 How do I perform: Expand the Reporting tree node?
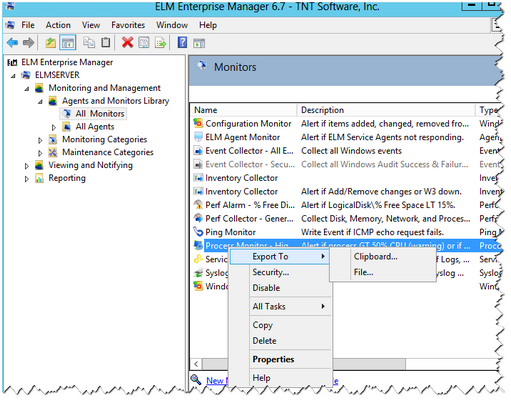click(x=27, y=179)
